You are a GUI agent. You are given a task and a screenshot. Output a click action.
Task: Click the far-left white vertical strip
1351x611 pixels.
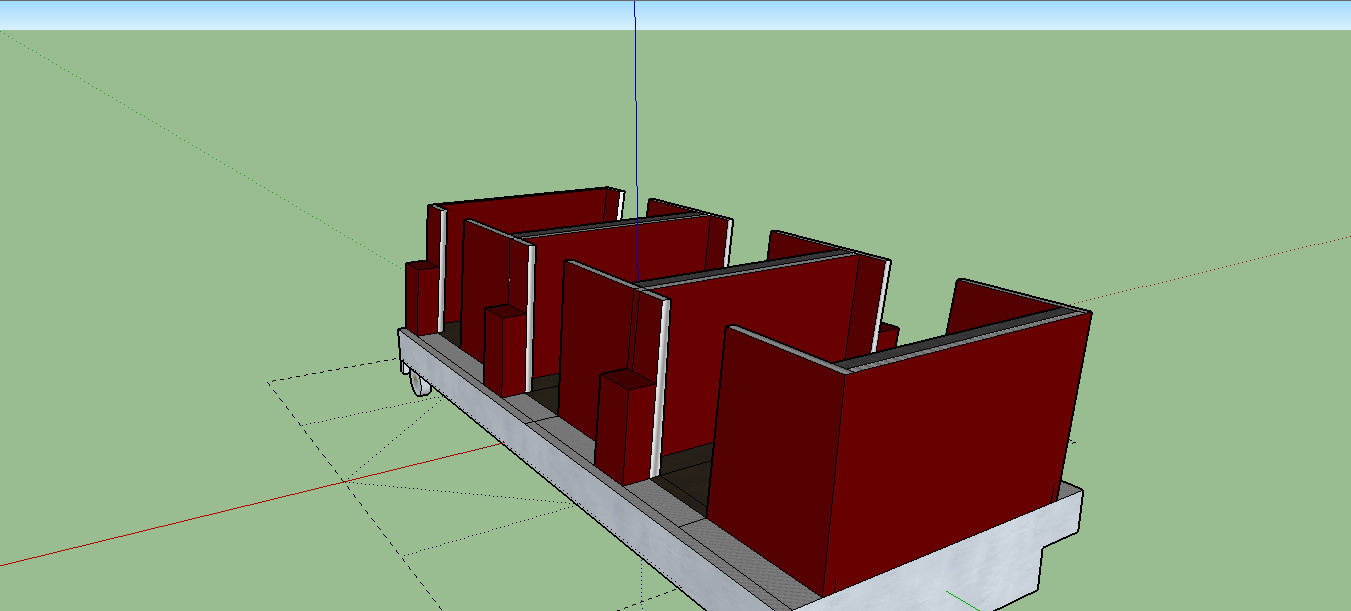(x=441, y=270)
